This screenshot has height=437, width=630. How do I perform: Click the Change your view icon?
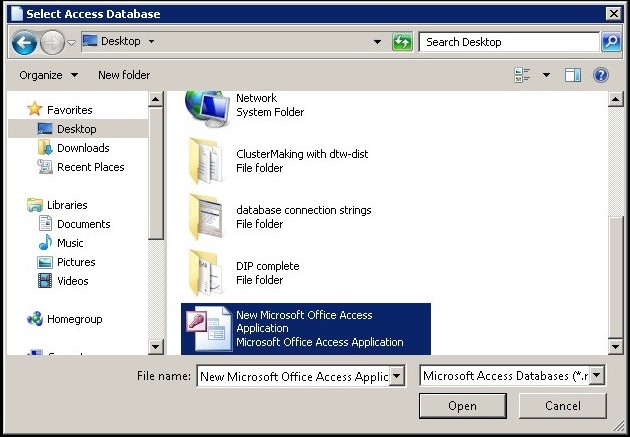click(522, 75)
